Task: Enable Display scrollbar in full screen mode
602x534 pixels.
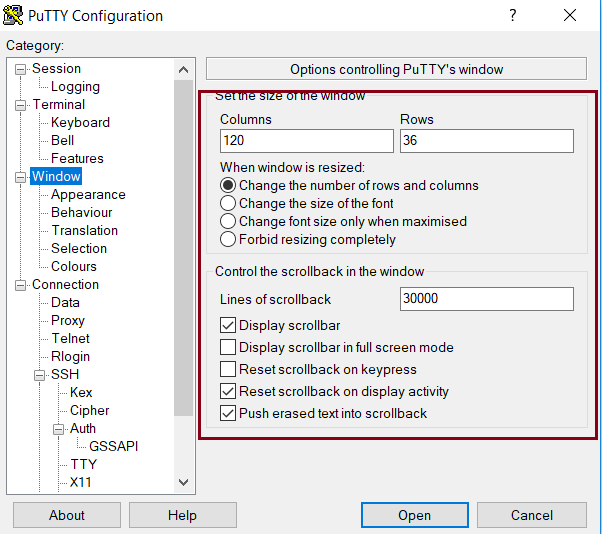Action: [228, 347]
